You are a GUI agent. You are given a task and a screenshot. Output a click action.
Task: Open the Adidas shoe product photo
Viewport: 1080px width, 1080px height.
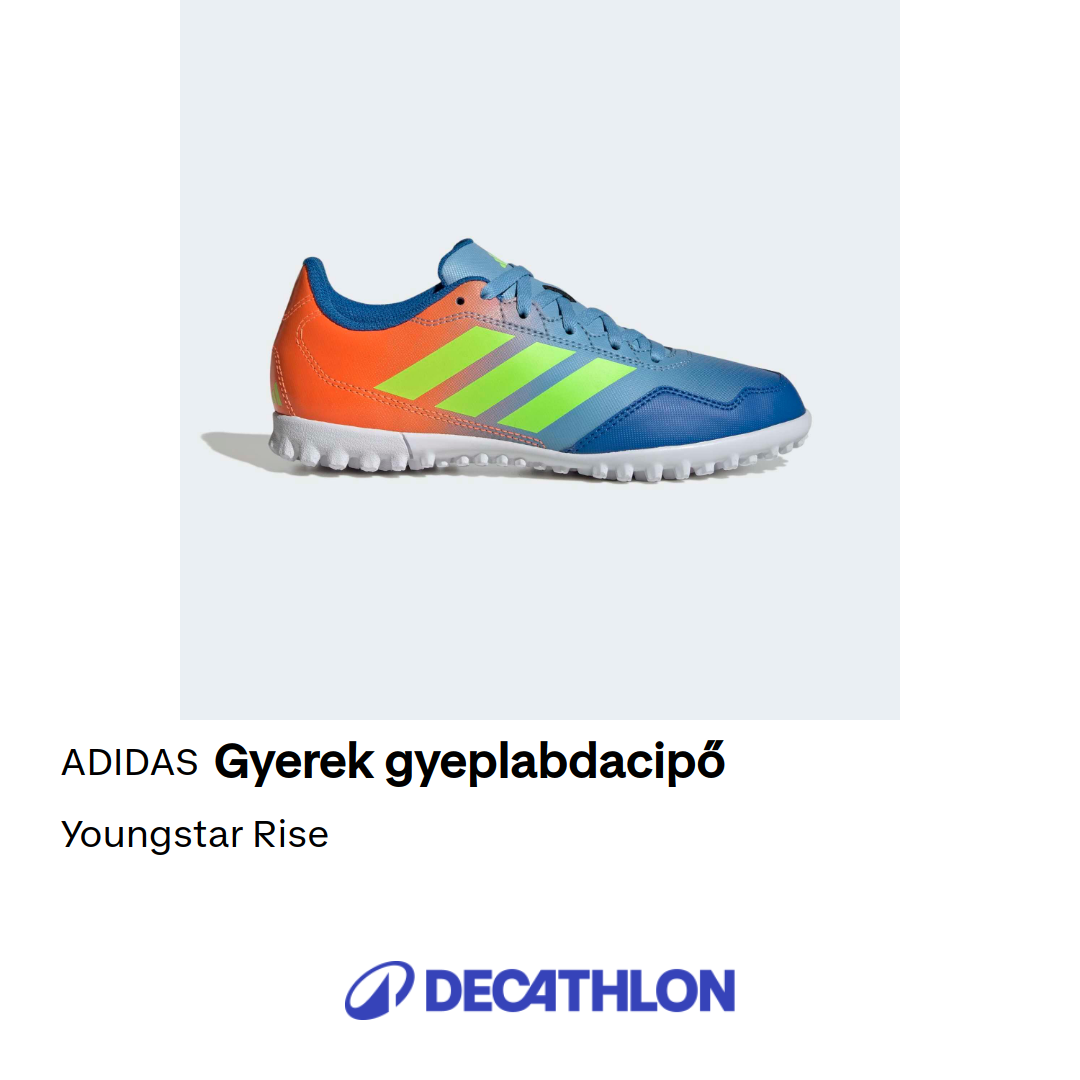coord(539,360)
